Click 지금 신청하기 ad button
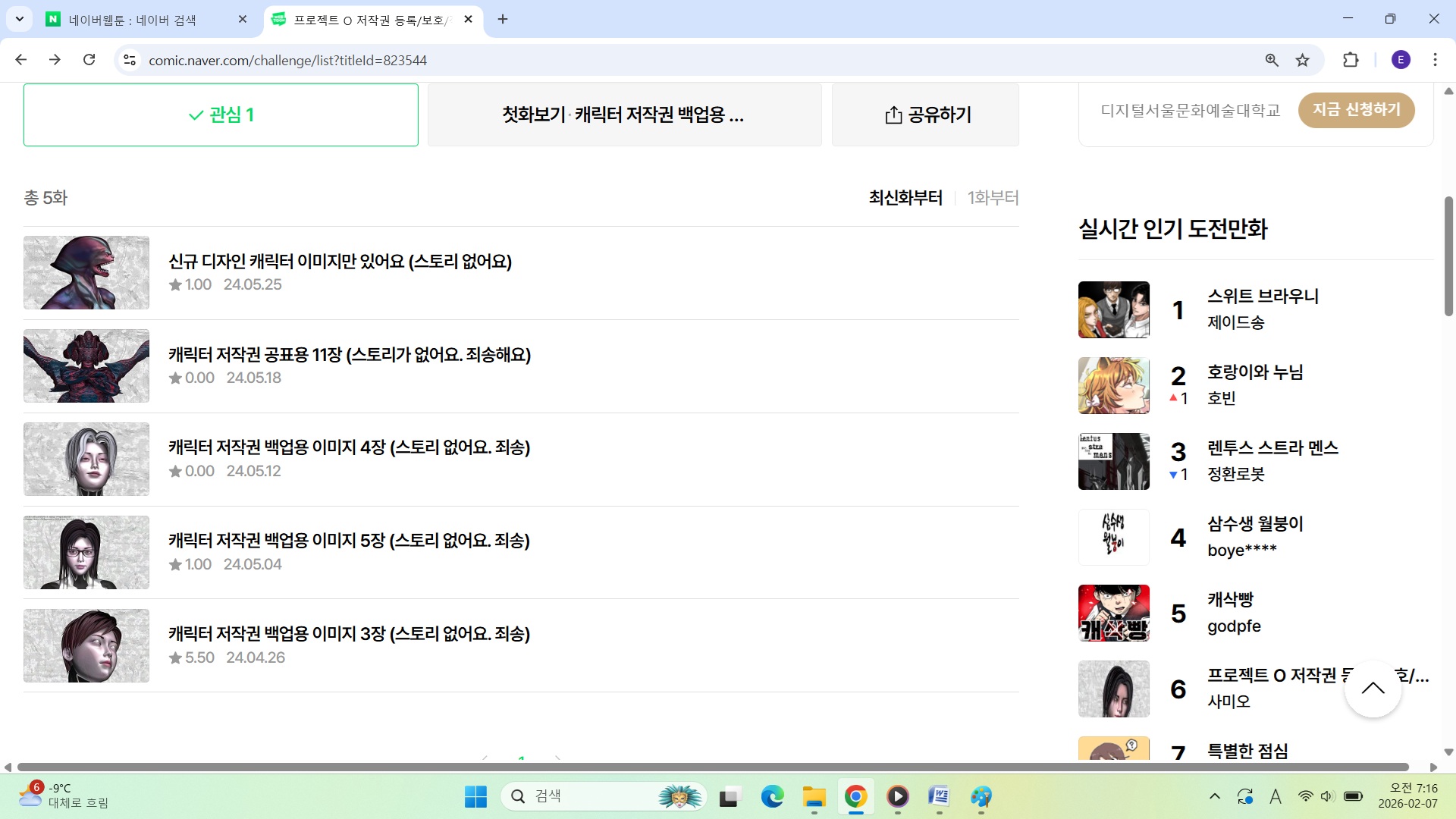The height and width of the screenshot is (819, 1456). coord(1356,110)
